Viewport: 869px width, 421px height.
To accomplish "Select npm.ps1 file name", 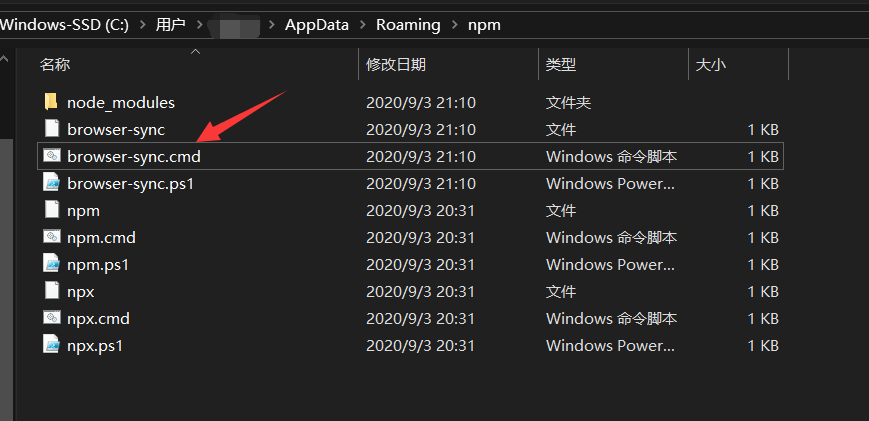I will point(98,265).
